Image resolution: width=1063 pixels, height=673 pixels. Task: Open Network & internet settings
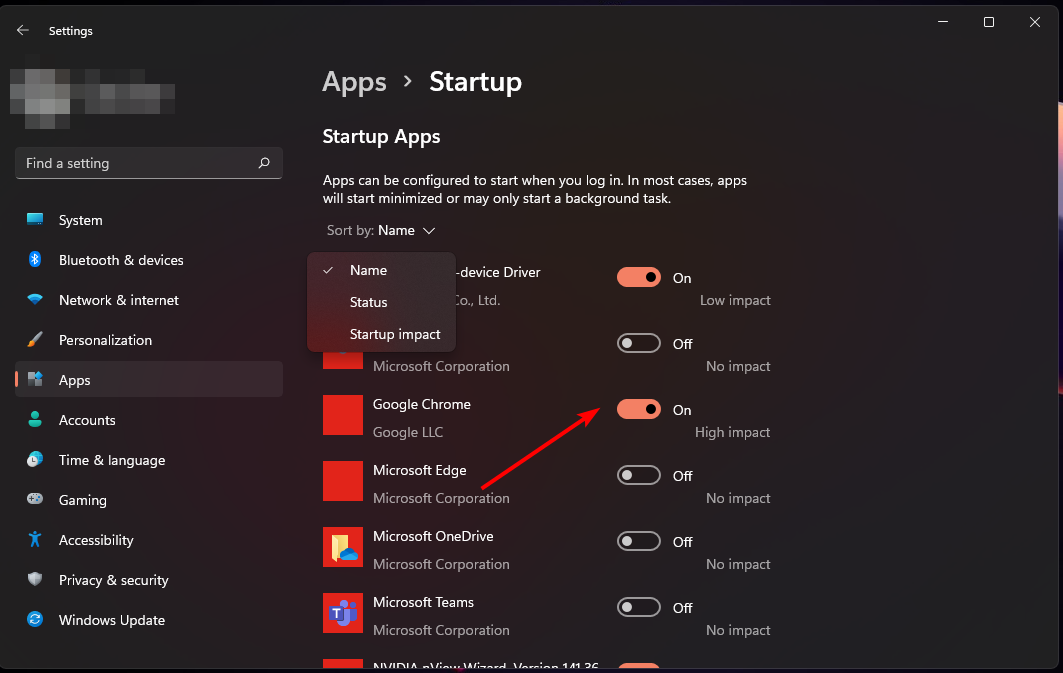149,300
